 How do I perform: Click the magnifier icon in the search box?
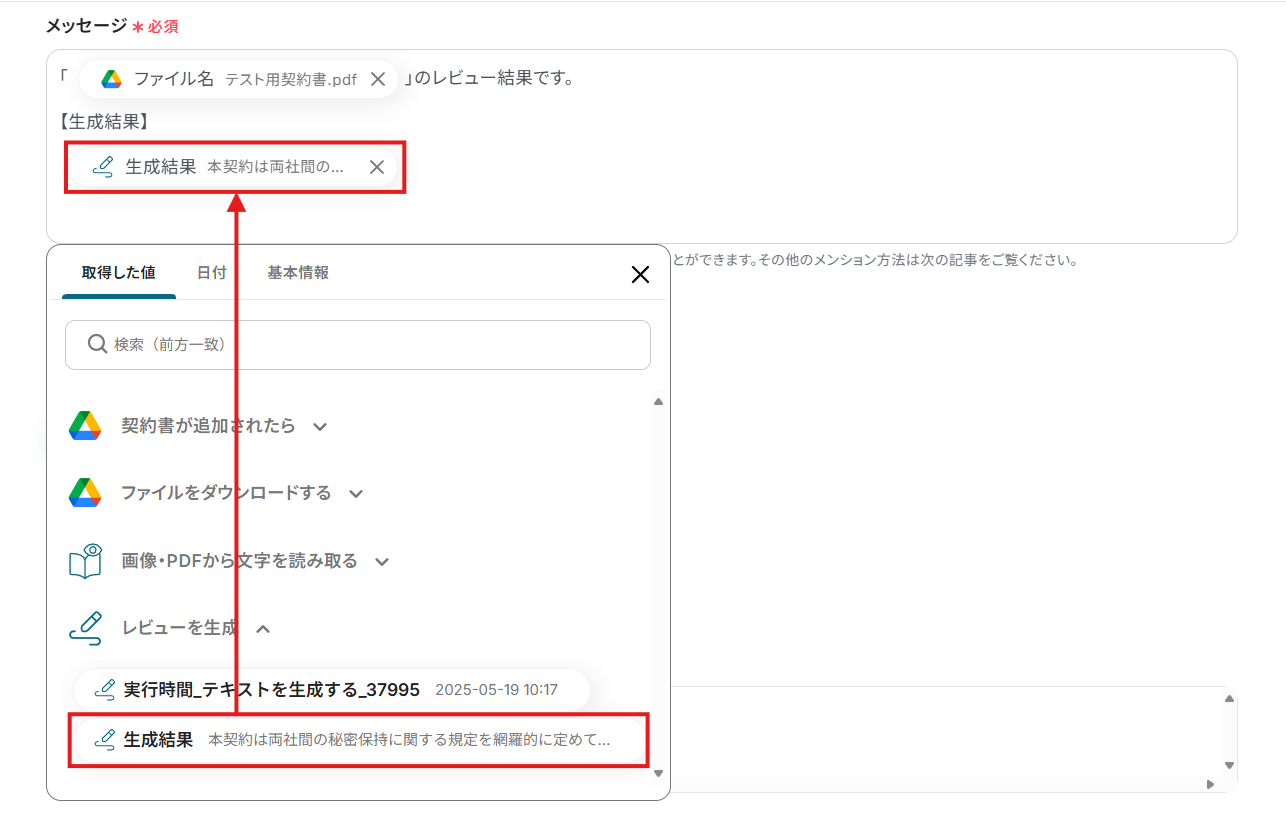click(x=97, y=344)
